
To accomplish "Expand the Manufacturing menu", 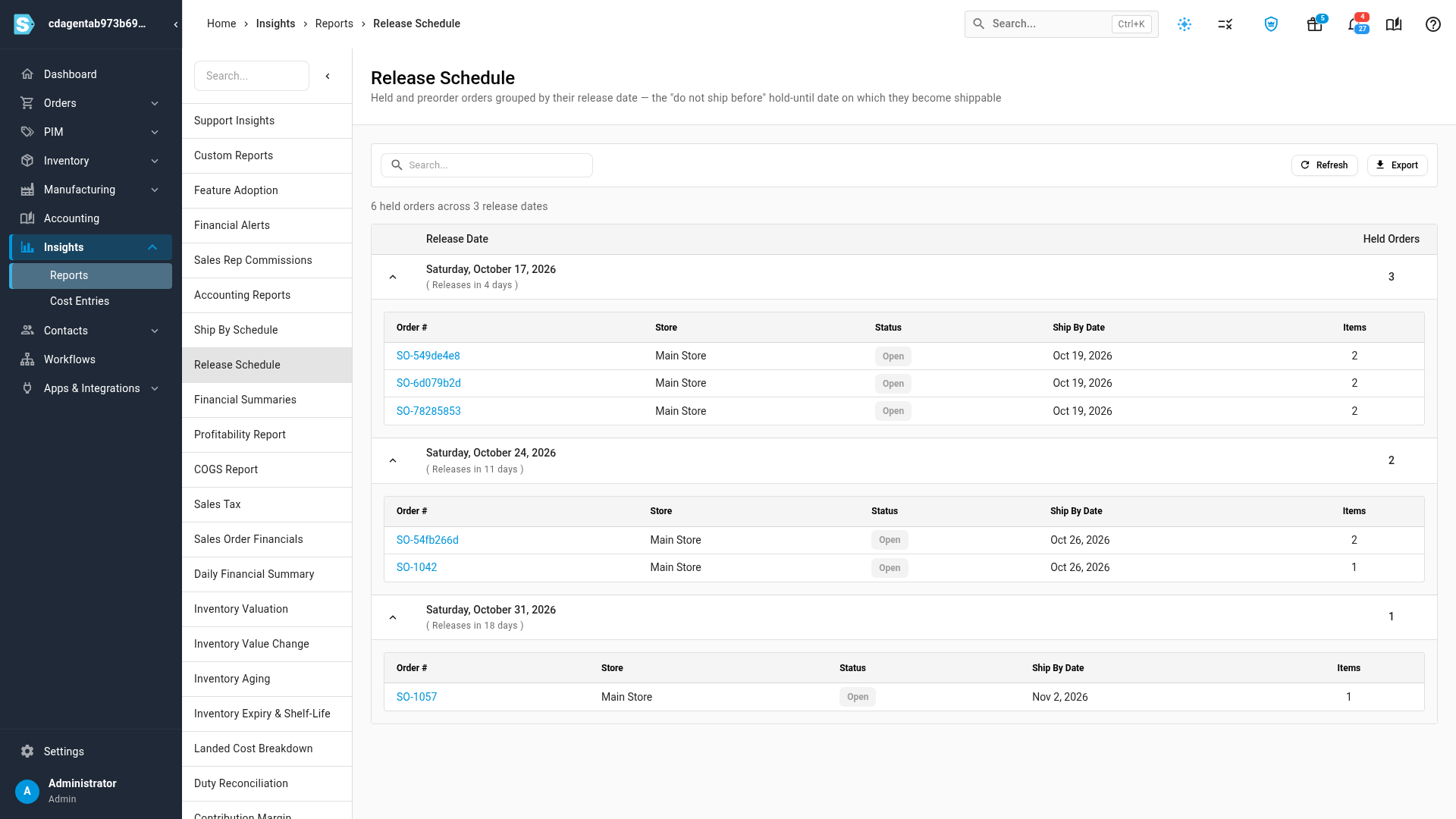I will [x=91, y=190].
